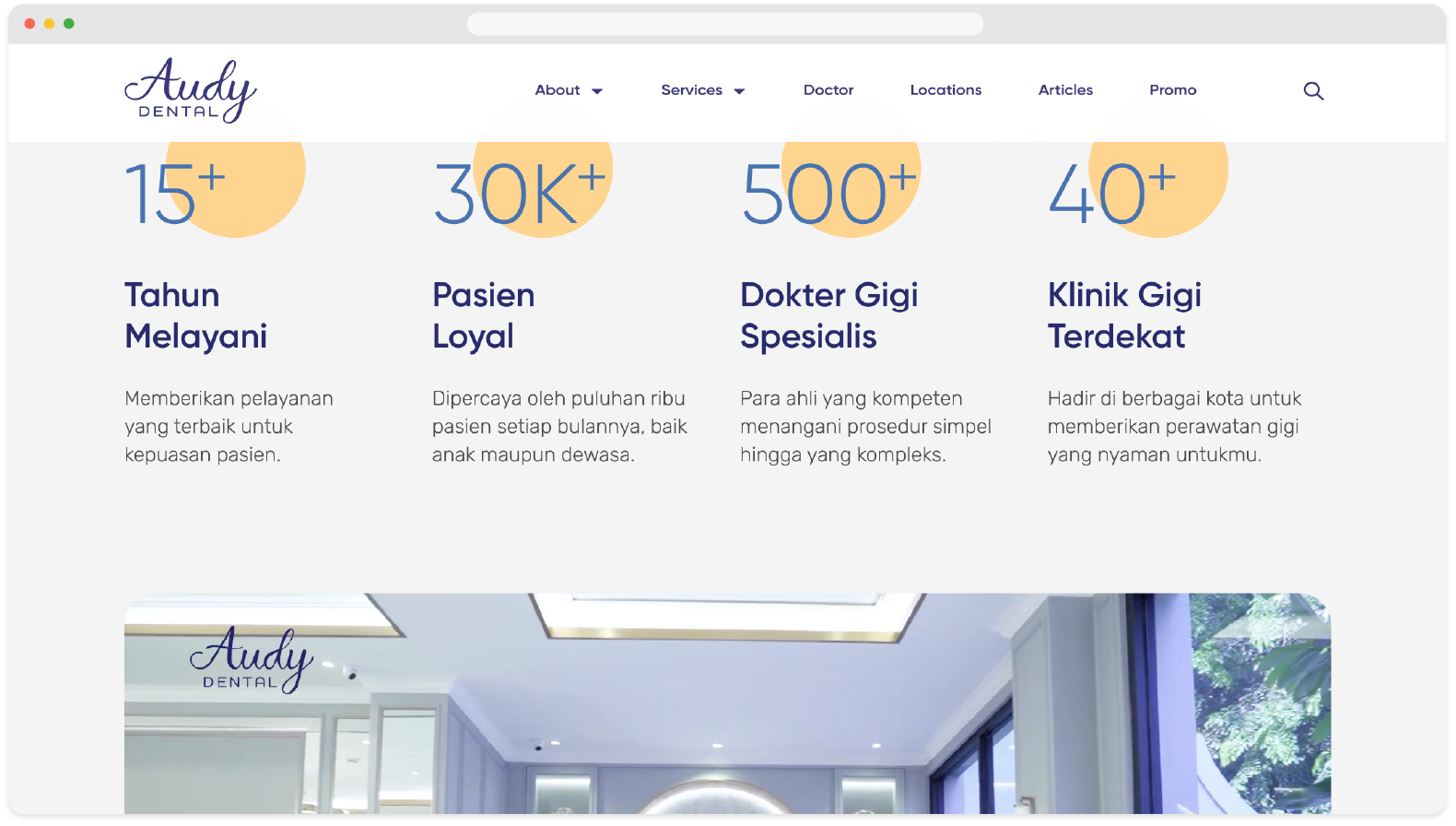Click the Audy Dental logo in header

coord(190,90)
